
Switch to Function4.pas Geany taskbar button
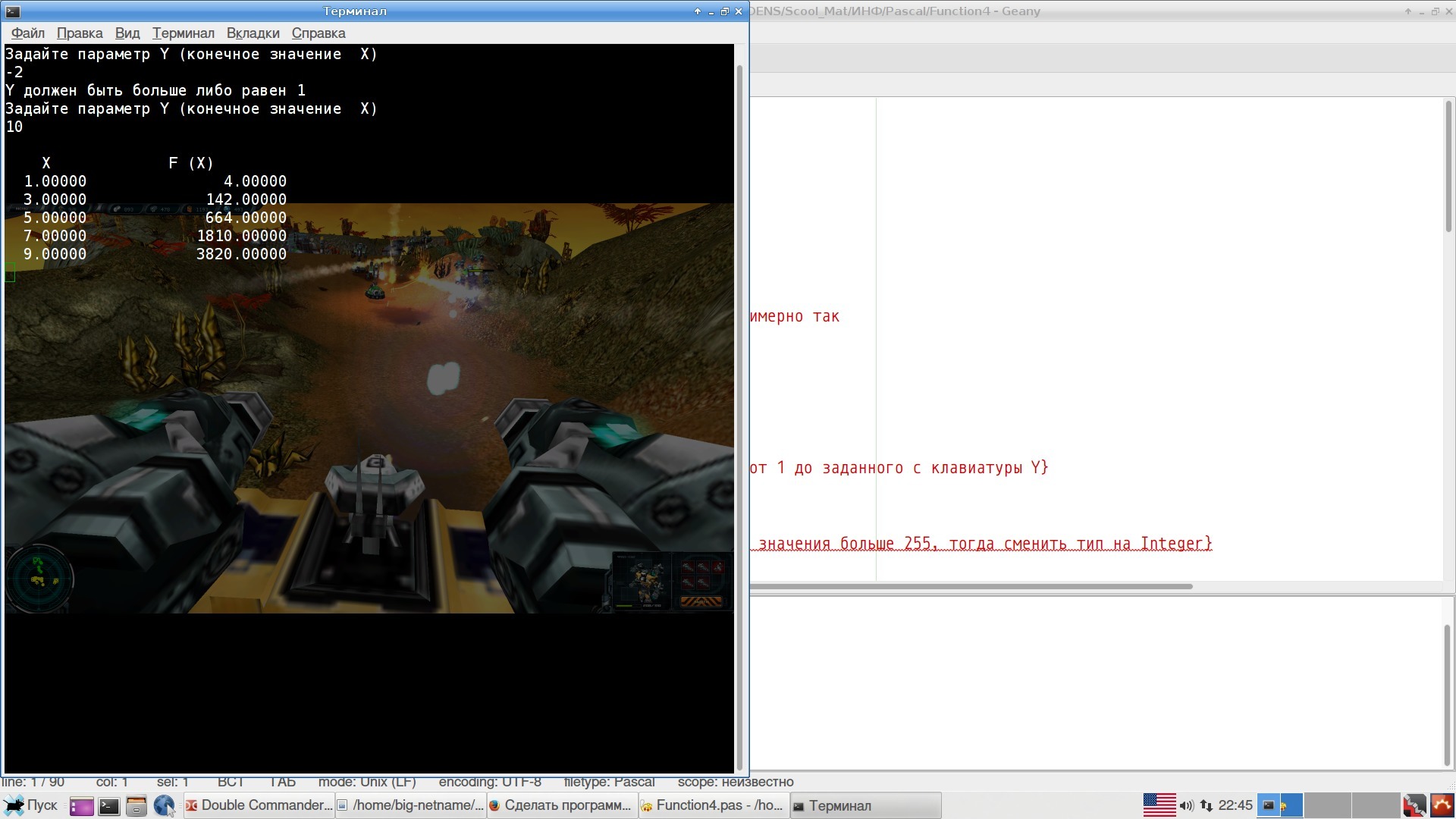click(x=713, y=805)
